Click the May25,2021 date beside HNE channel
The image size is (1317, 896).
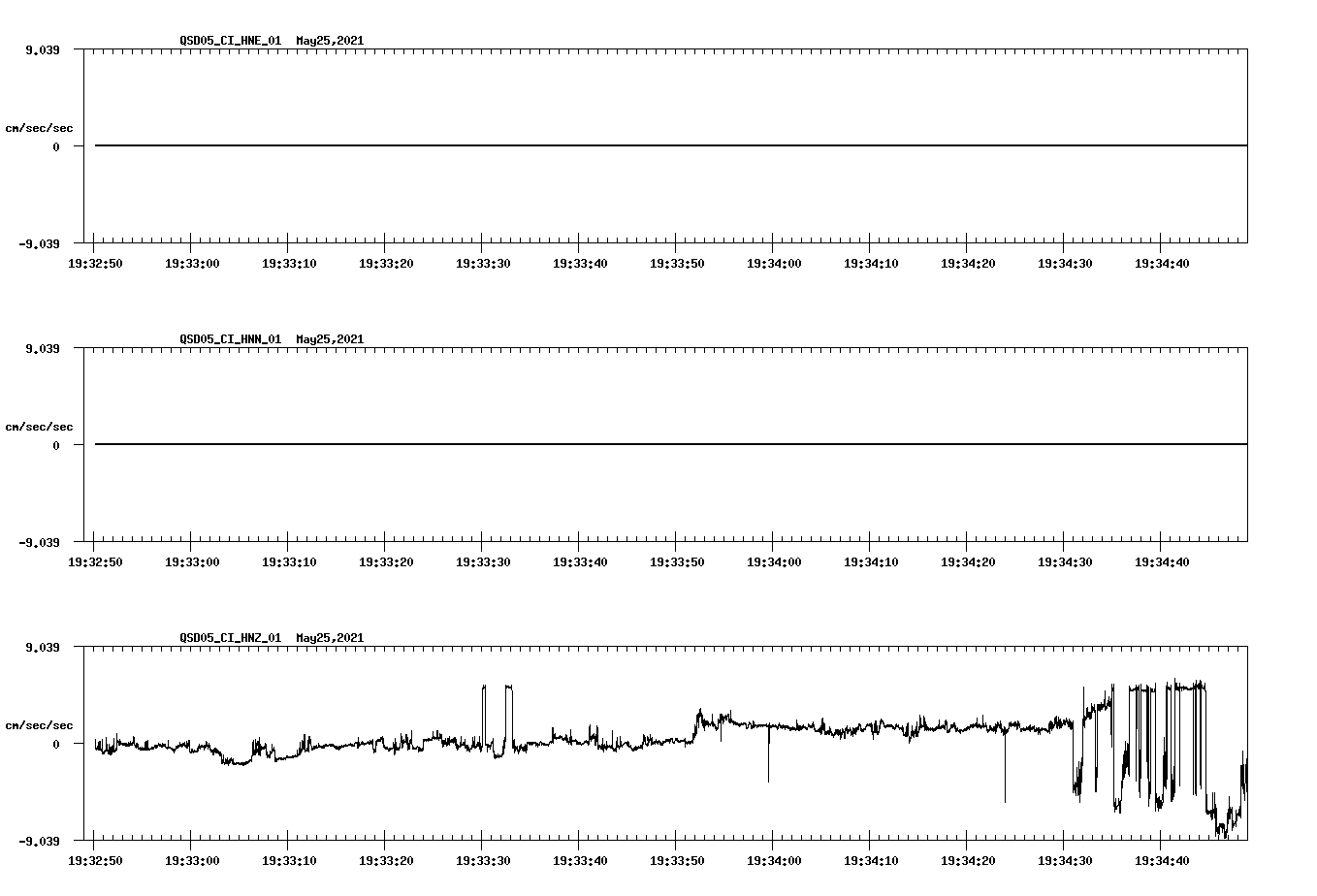point(330,41)
